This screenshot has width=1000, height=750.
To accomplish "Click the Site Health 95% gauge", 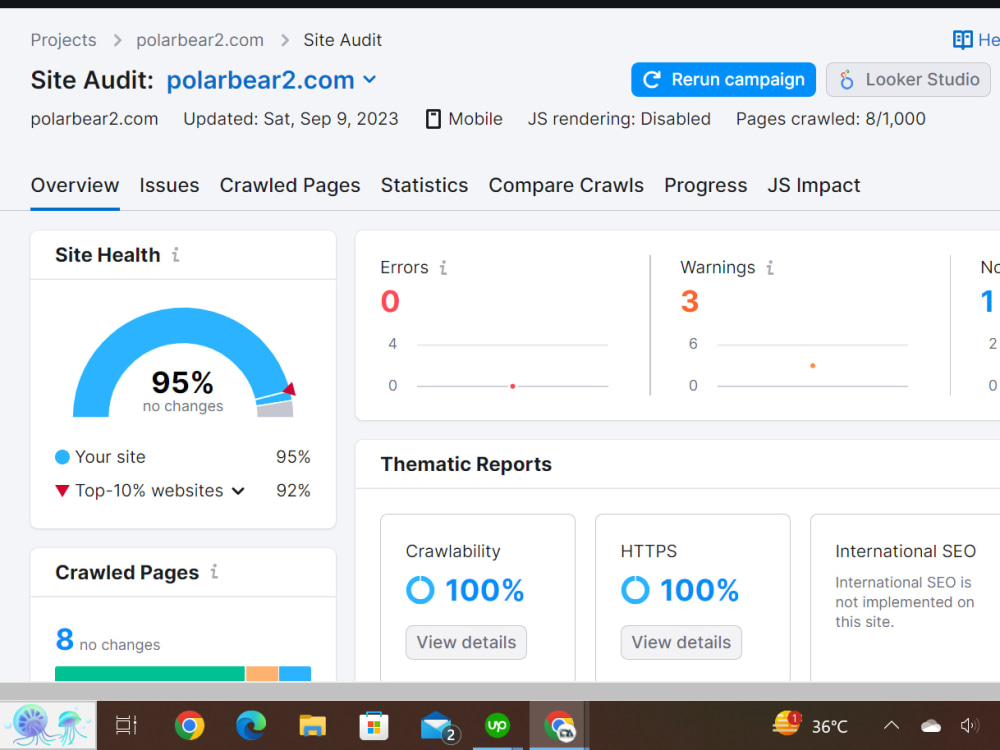I will 183,362.
